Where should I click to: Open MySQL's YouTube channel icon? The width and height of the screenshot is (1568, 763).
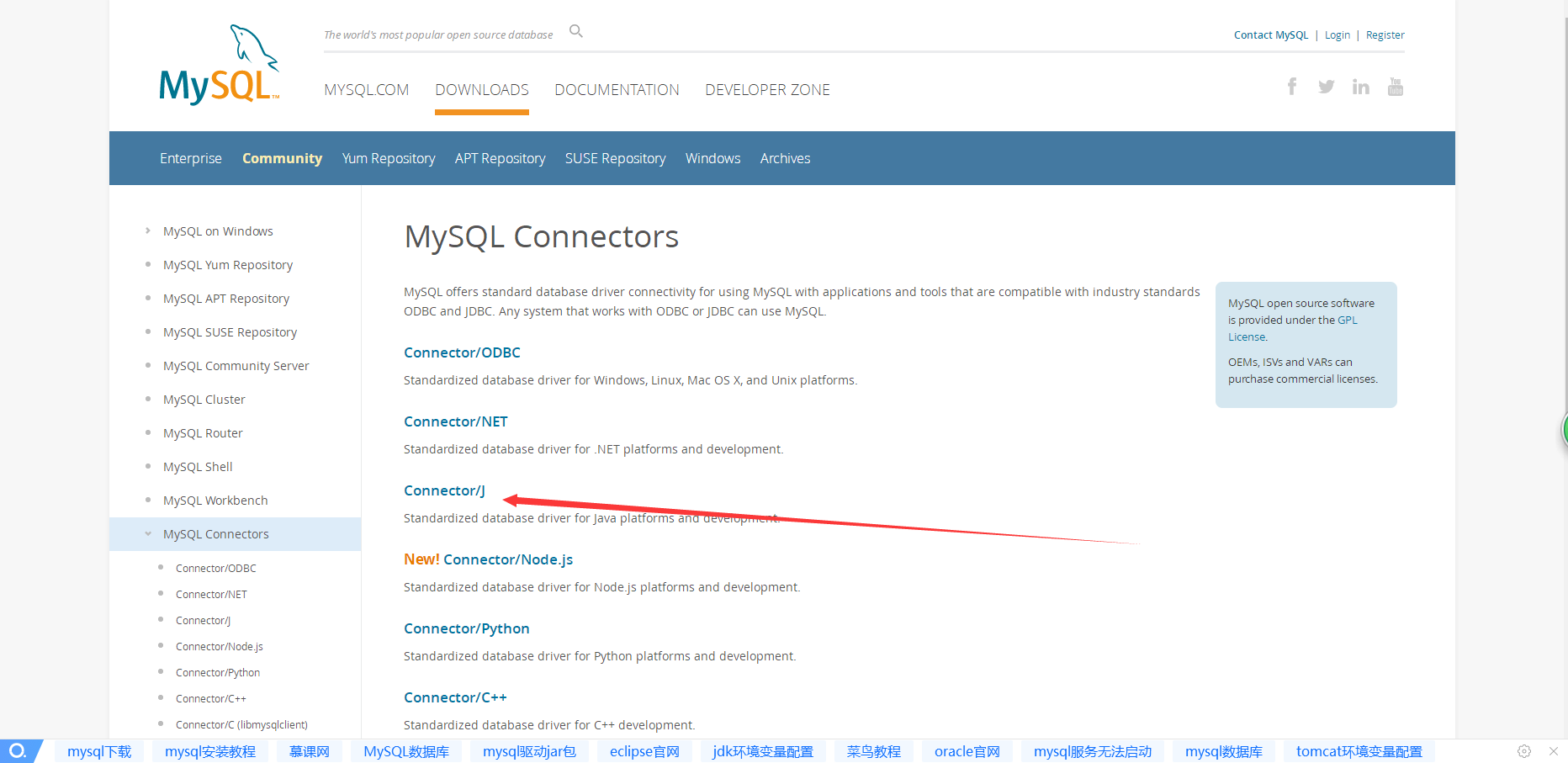tap(1395, 86)
